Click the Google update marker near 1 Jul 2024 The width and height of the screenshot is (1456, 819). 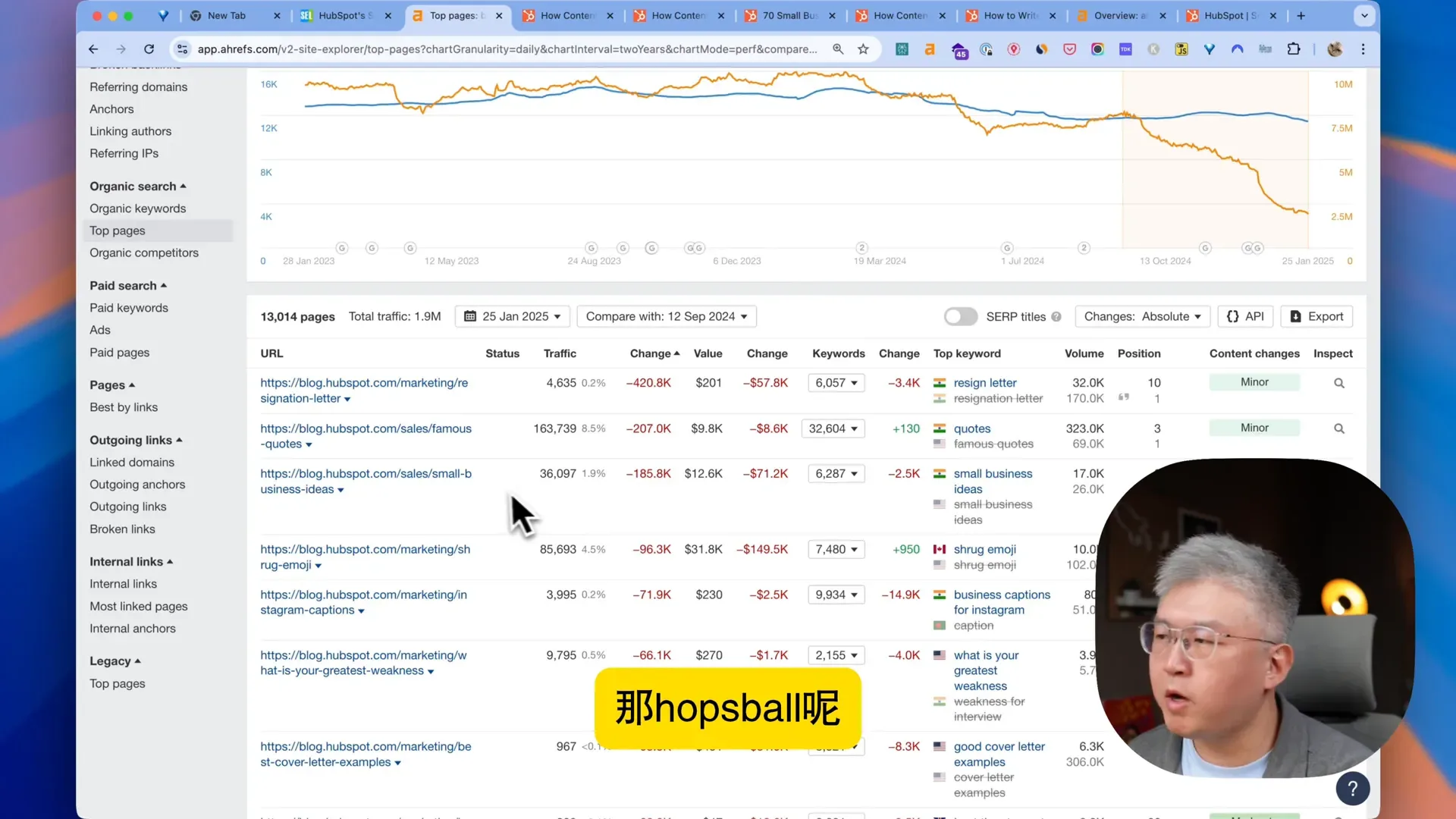(1007, 248)
